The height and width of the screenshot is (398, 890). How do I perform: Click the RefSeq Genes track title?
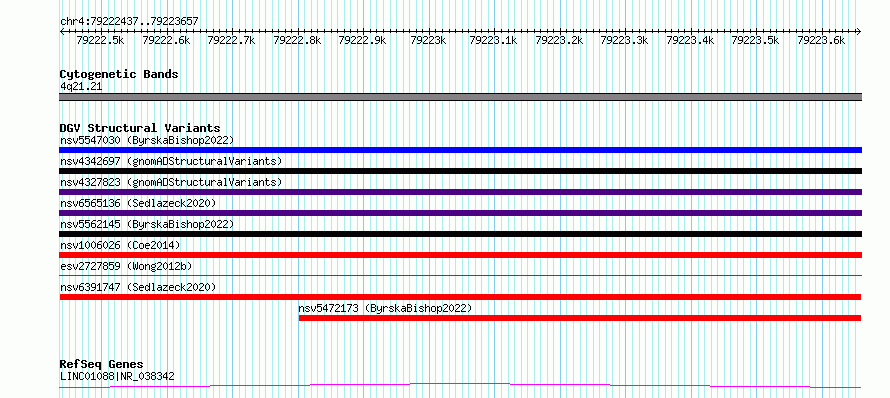tap(101, 364)
